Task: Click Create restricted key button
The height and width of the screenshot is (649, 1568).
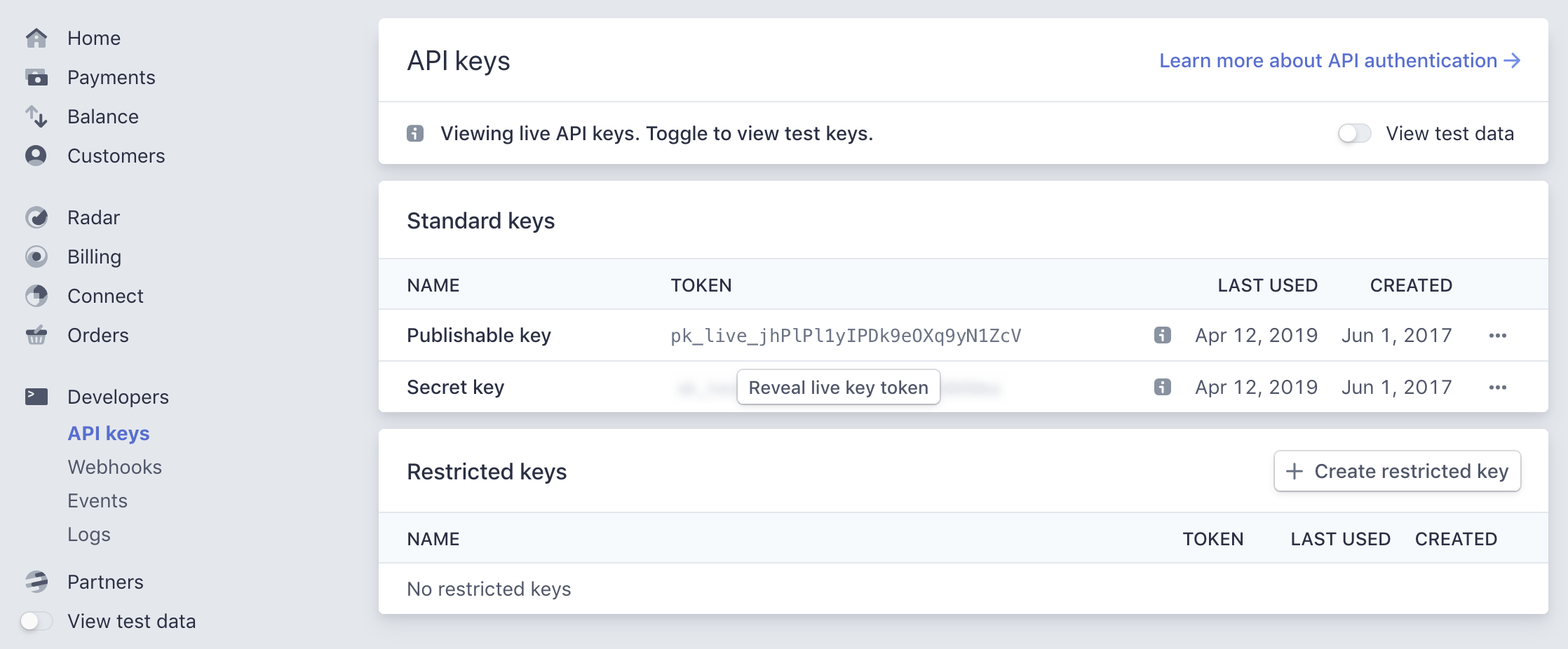Action: click(1397, 471)
